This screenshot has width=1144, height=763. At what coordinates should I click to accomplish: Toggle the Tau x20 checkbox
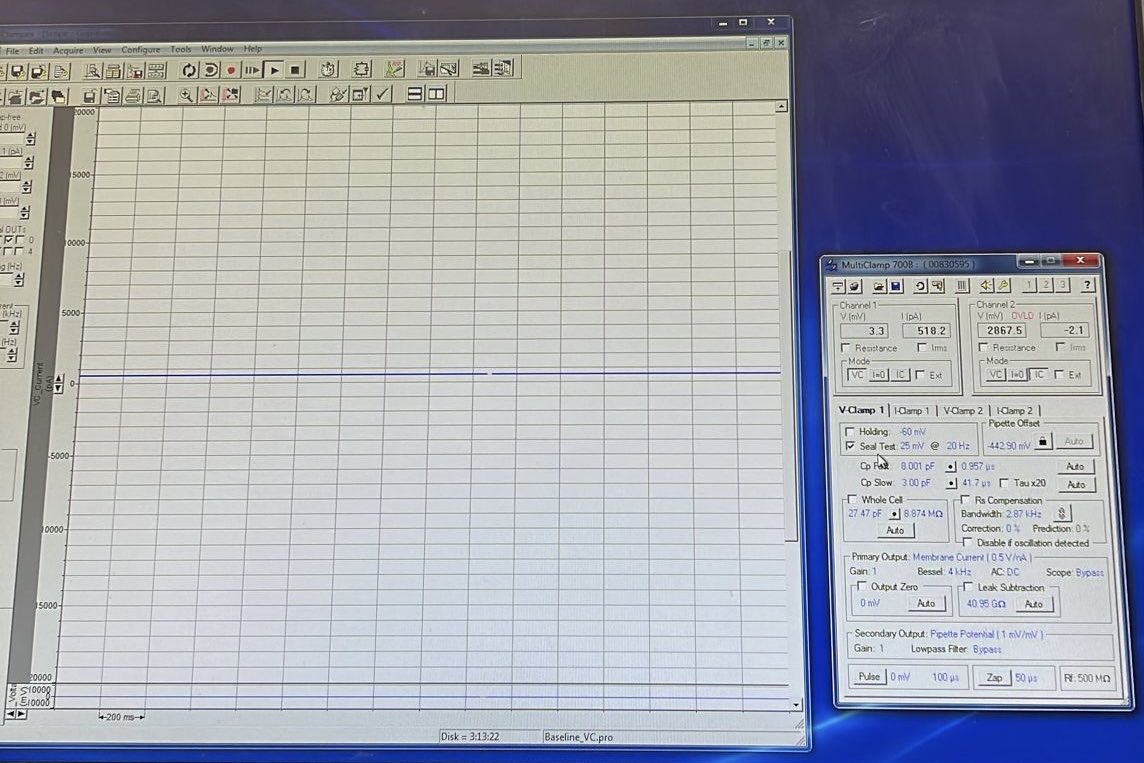coord(1004,483)
